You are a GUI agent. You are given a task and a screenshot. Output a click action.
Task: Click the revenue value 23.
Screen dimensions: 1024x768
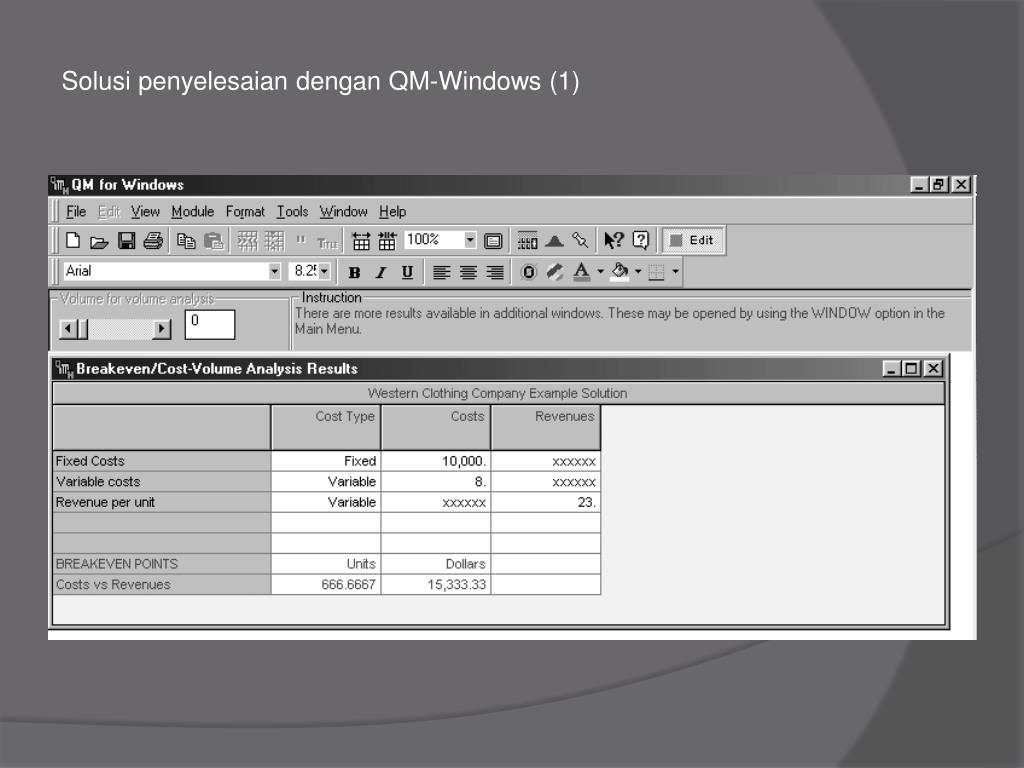point(545,502)
